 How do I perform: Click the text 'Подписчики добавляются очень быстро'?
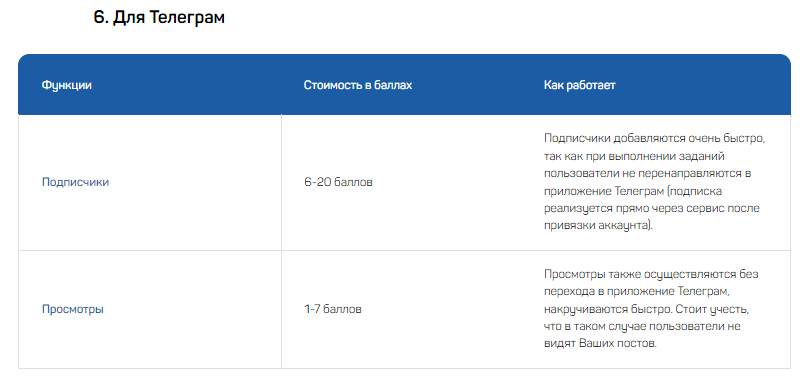(653, 139)
